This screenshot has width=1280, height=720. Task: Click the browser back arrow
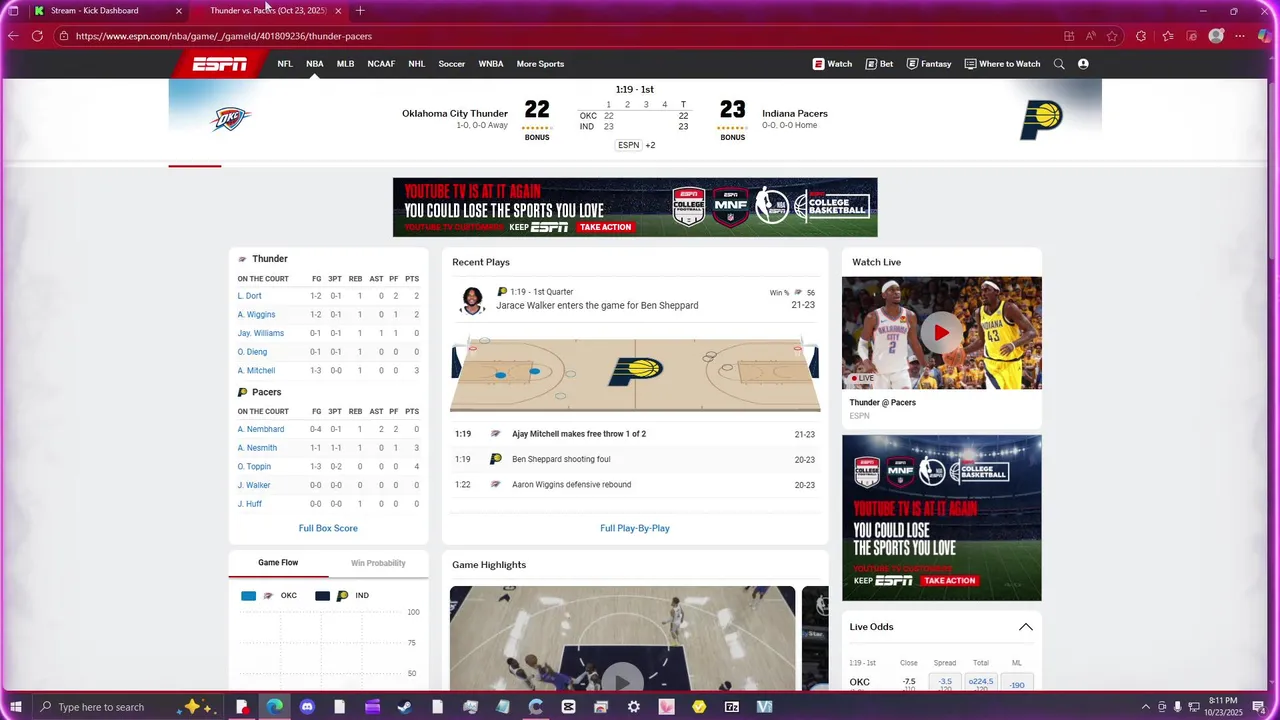pos(13,36)
